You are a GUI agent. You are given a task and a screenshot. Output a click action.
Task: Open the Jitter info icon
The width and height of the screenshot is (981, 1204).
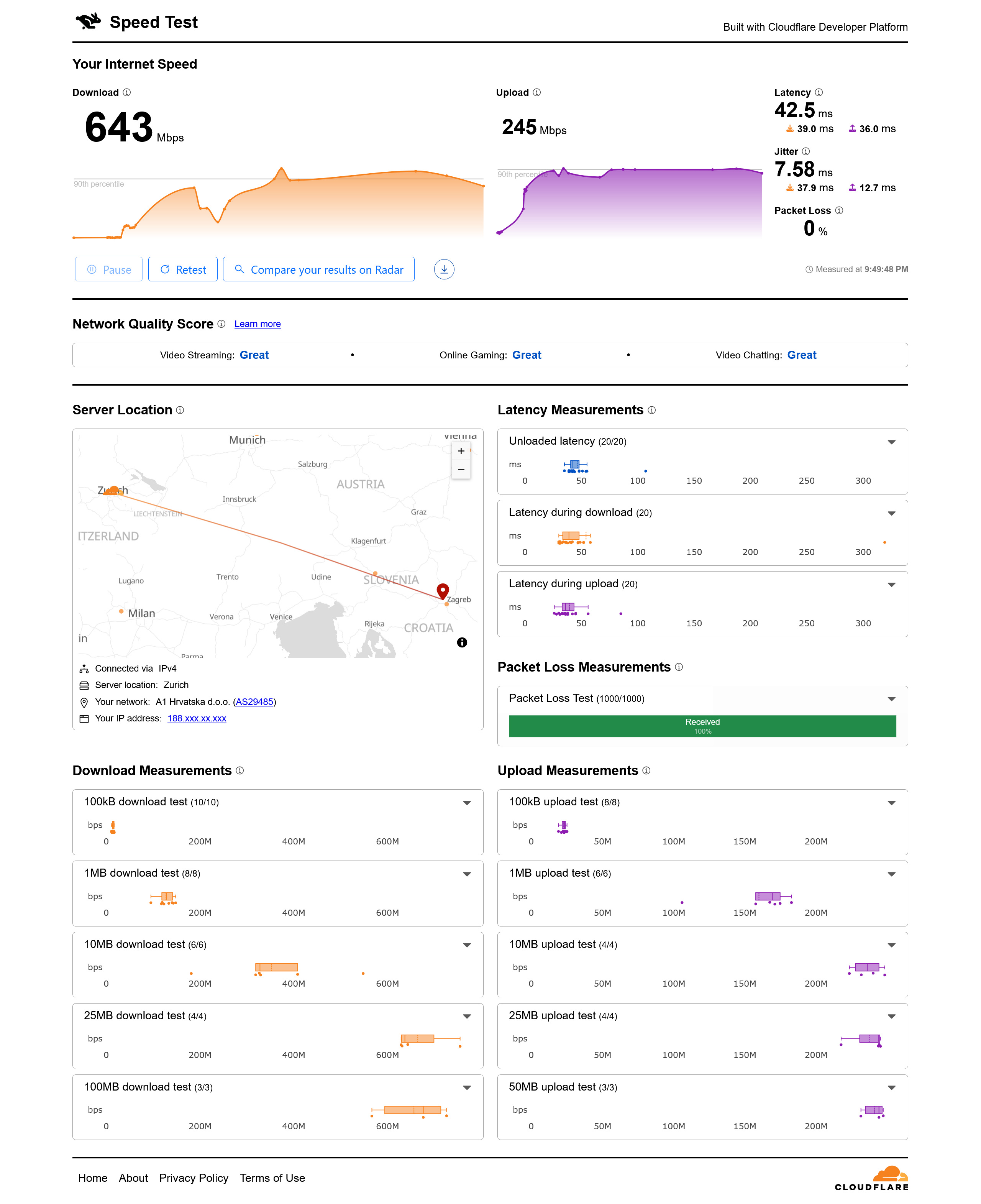pos(806,151)
